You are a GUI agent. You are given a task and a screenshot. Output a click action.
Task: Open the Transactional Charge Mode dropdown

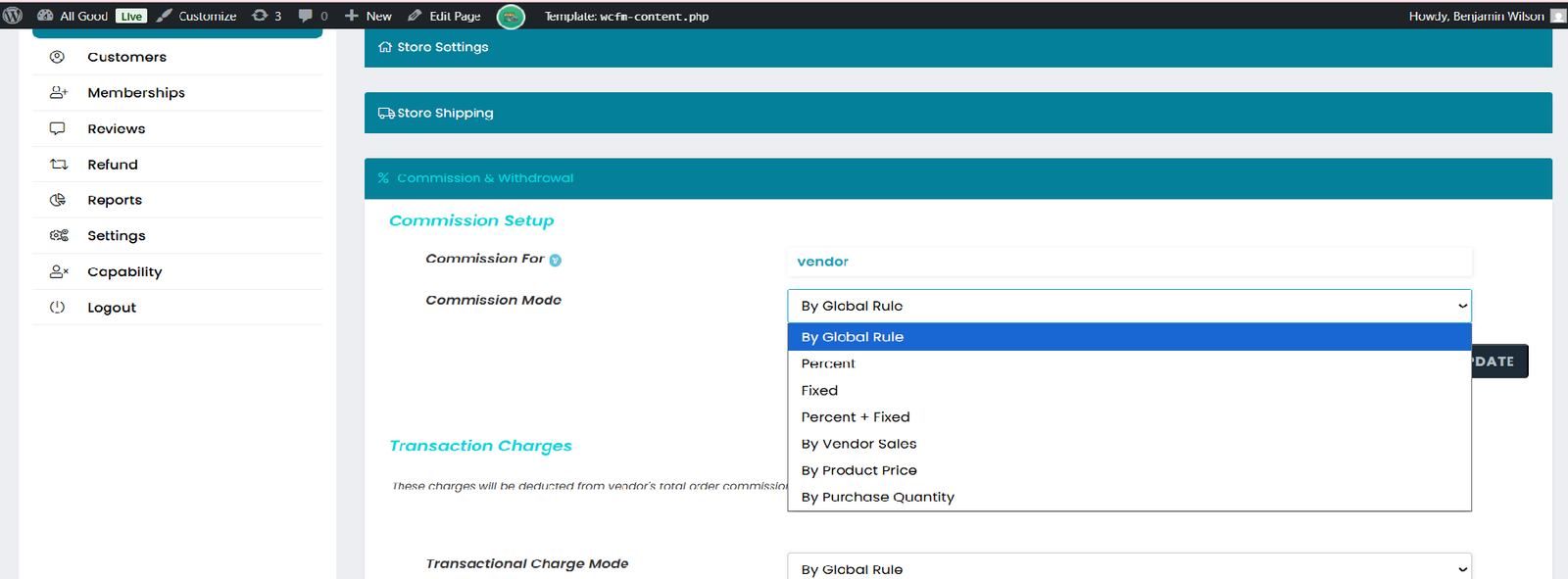coord(1128,568)
